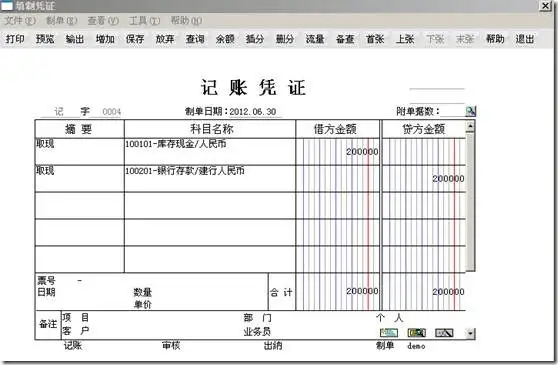
Task: Click the 流量 toolbar button
Action: (315, 39)
